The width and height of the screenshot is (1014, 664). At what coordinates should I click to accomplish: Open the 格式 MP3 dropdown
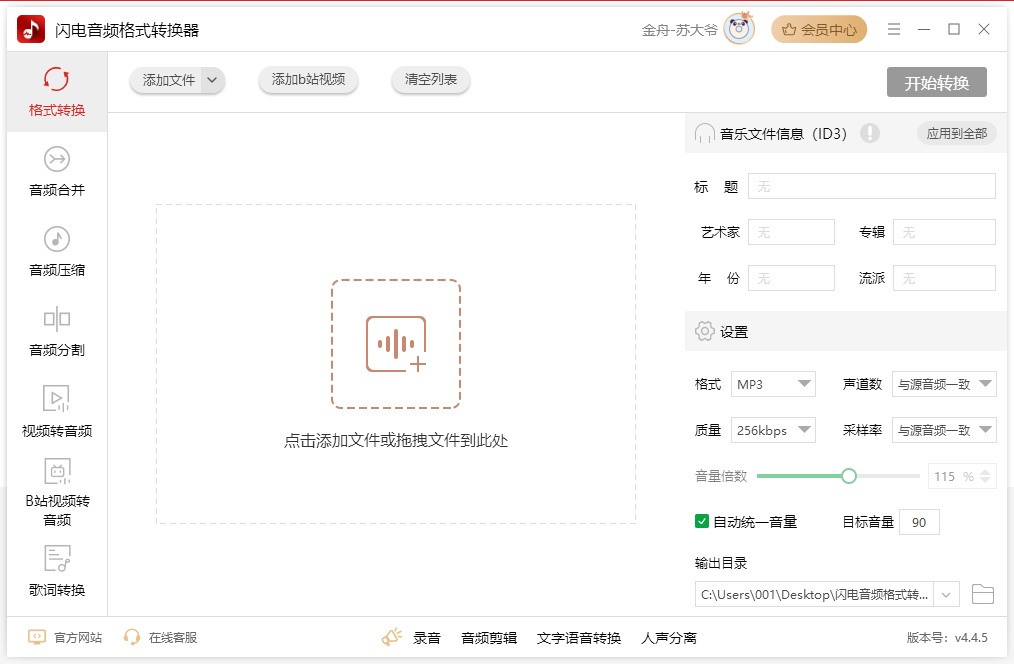click(773, 384)
